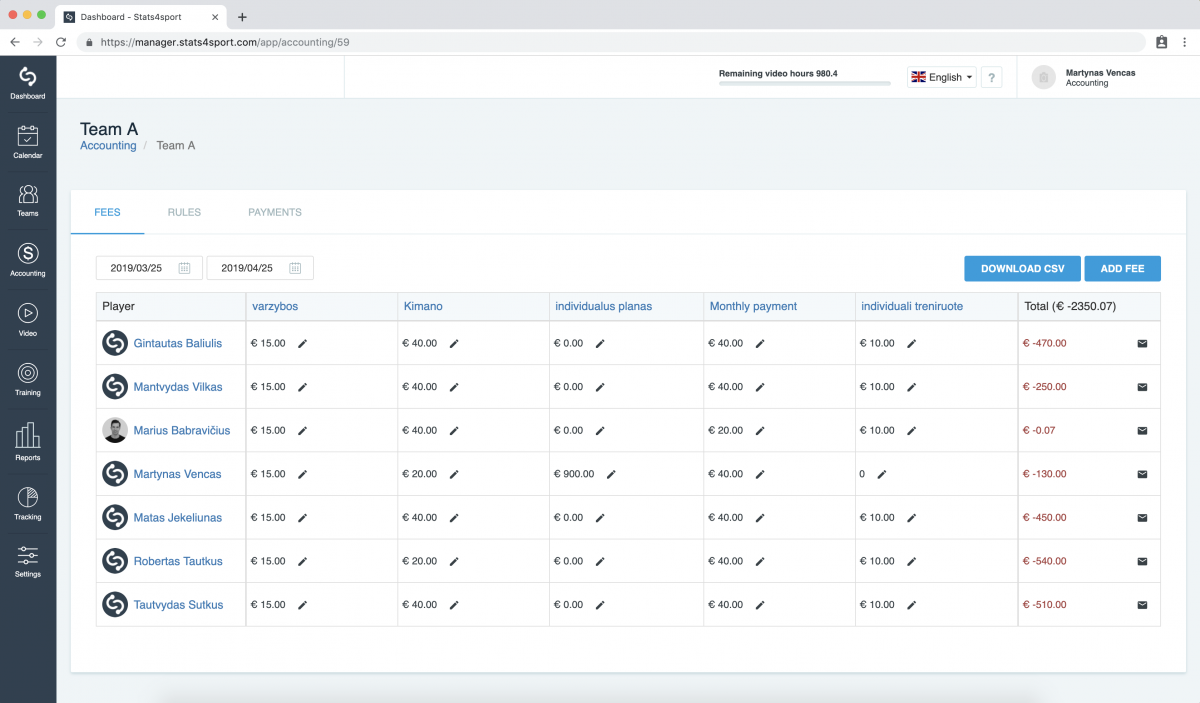Reload the page with browser refresh
The image size is (1200, 703).
(61, 42)
